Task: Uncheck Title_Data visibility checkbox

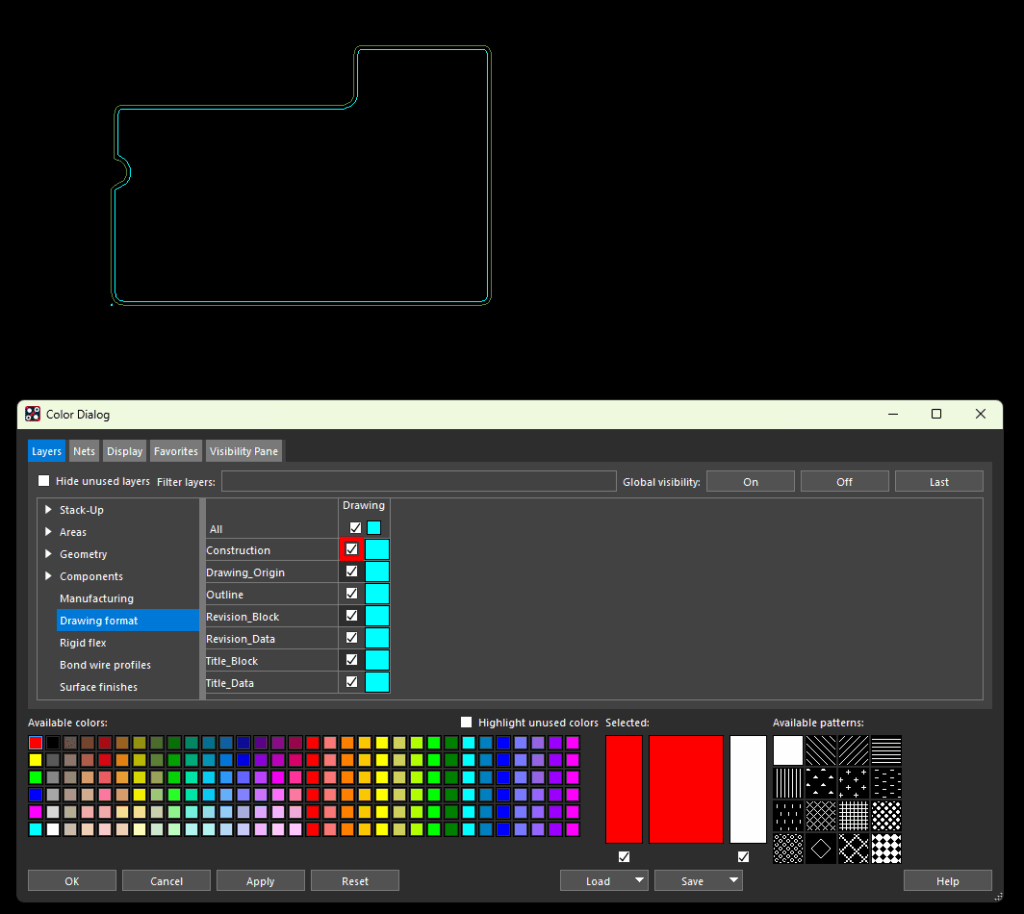Action: (x=351, y=682)
